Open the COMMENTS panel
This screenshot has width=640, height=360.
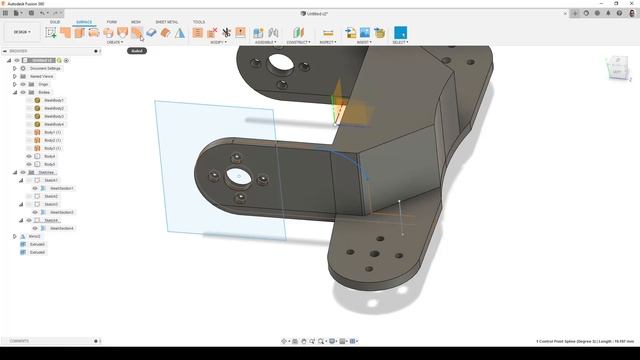(x=19, y=341)
